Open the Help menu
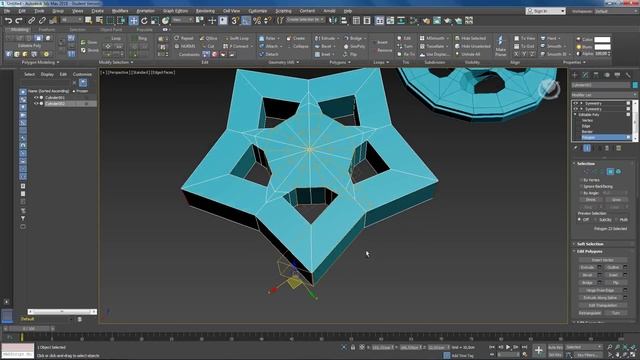 (x=348, y=11)
